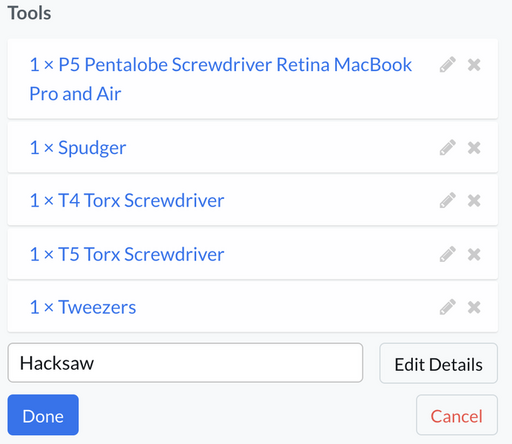This screenshot has height=444, width=512.
Task: Click the Edit Details button
Action: [438, 363]
